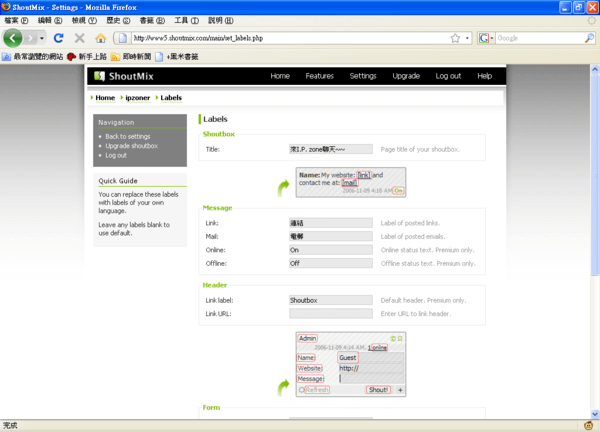The height and width of the screenshot is (432, 600).
Task: Open the 書籤 (Bookmarks) menu
Action: pos(152,20)
